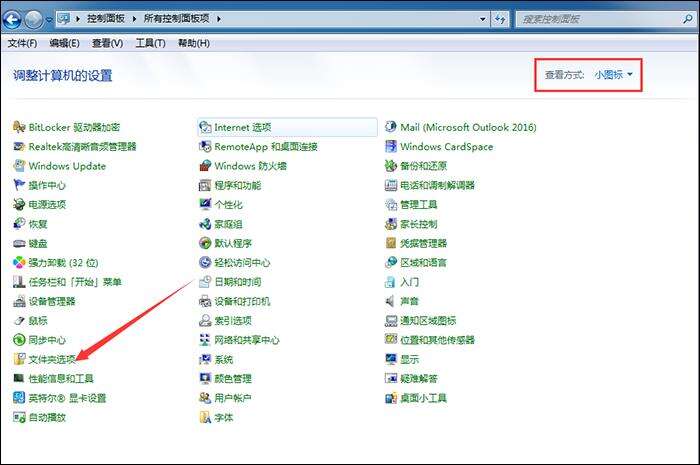Click the 网络和共享中心 icon

tap(205, 340)
